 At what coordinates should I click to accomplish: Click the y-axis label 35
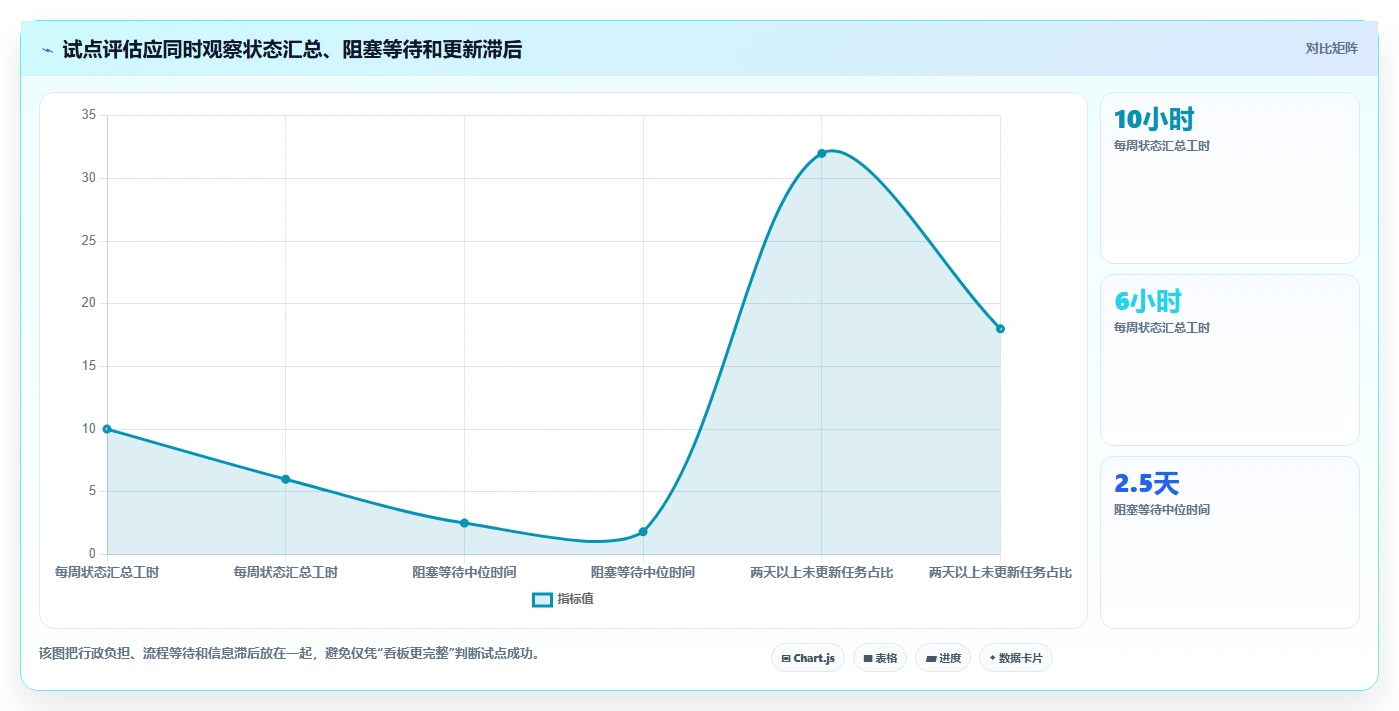pyautogui.click(x=88, y=115)
